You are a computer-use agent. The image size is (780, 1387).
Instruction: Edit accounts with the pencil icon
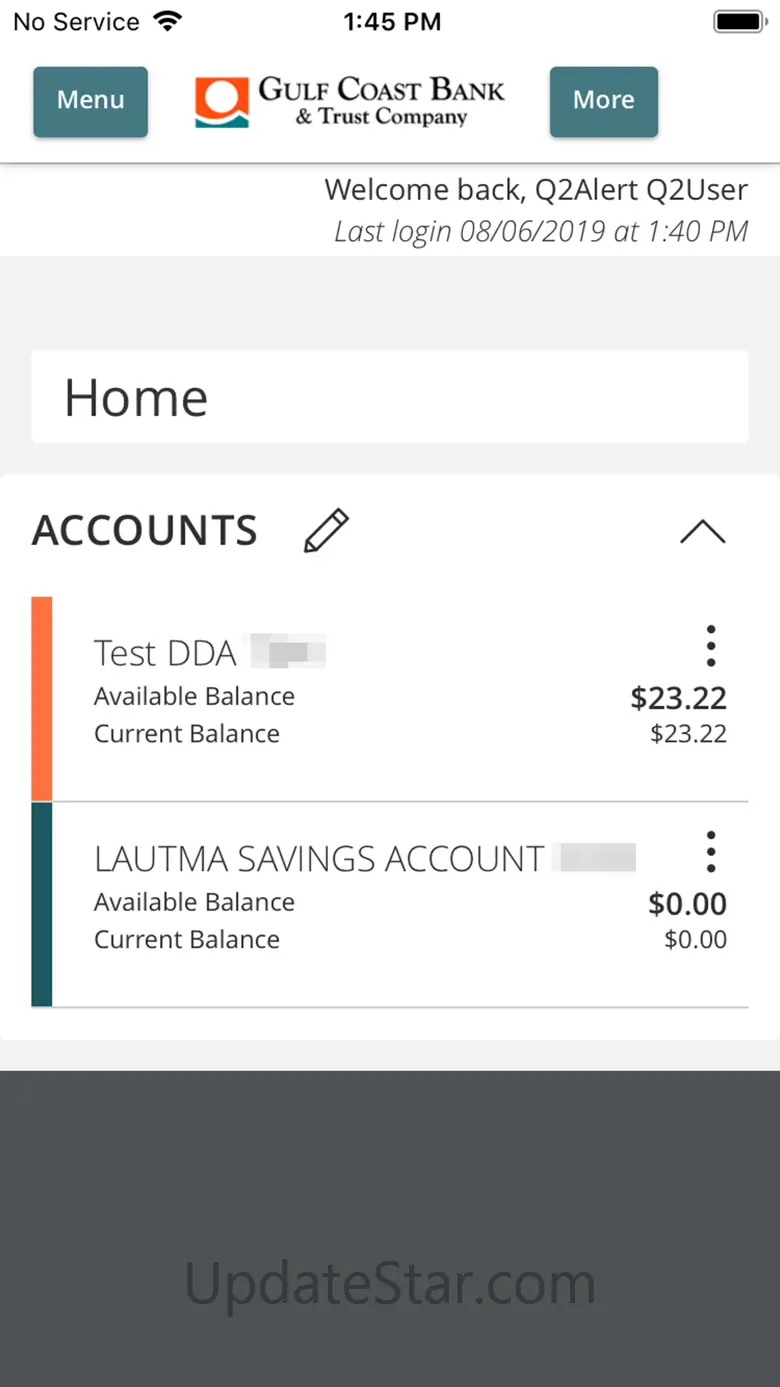click(326, 530)
